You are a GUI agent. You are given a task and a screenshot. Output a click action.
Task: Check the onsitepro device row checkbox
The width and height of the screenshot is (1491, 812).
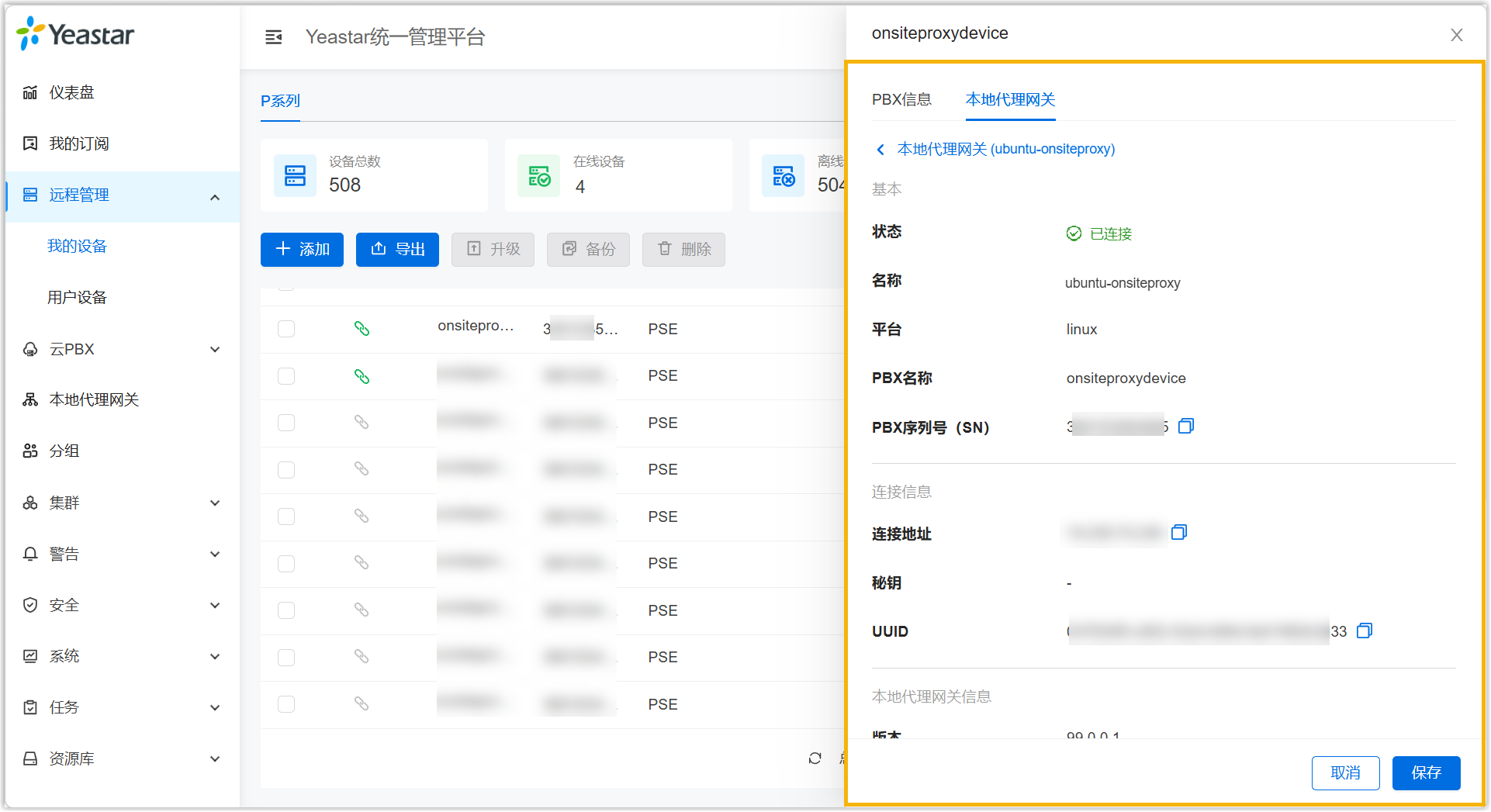(x=286, y=329)
